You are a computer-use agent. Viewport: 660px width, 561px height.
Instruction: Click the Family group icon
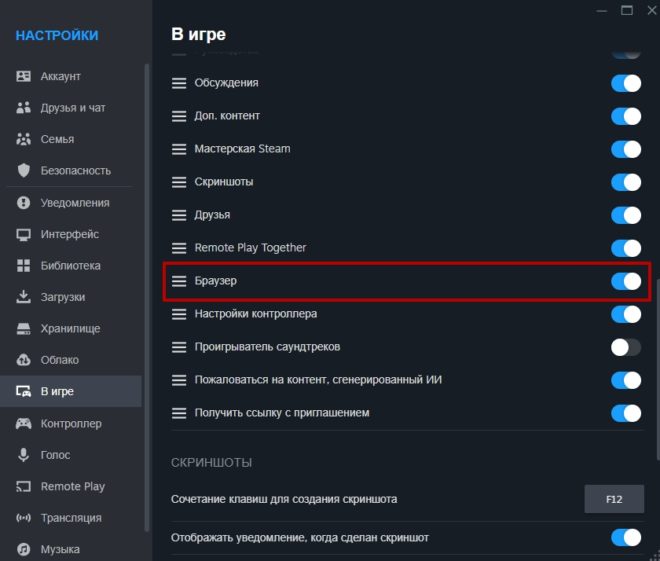pos(23,139)
